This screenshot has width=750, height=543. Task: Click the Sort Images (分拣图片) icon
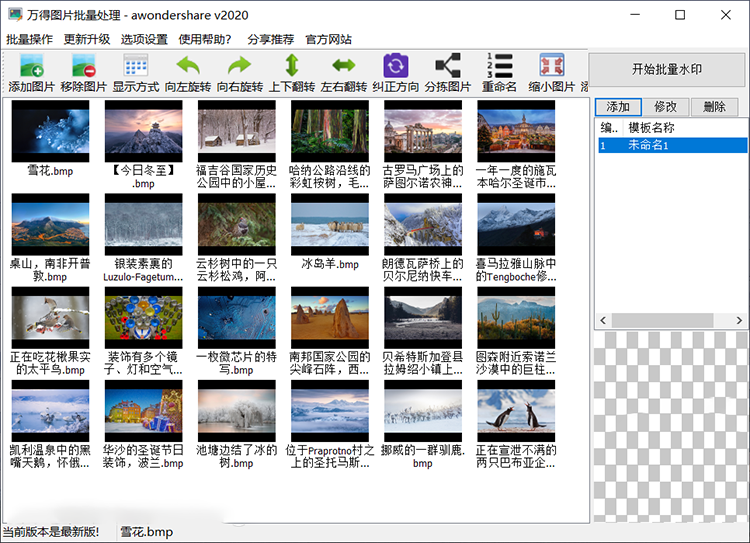pyautogui.click(x=448, y=72)
